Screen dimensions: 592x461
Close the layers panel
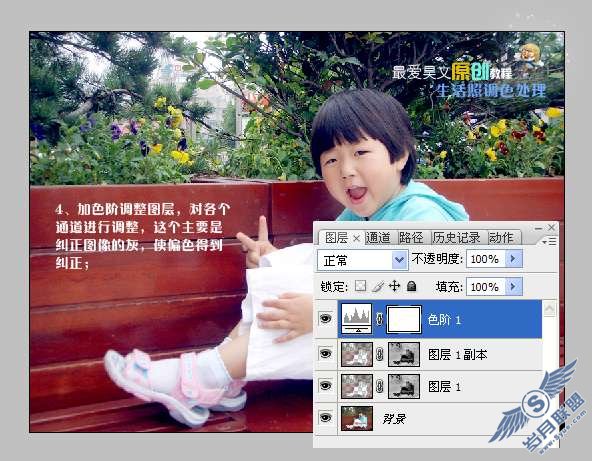tap(552, 227)
